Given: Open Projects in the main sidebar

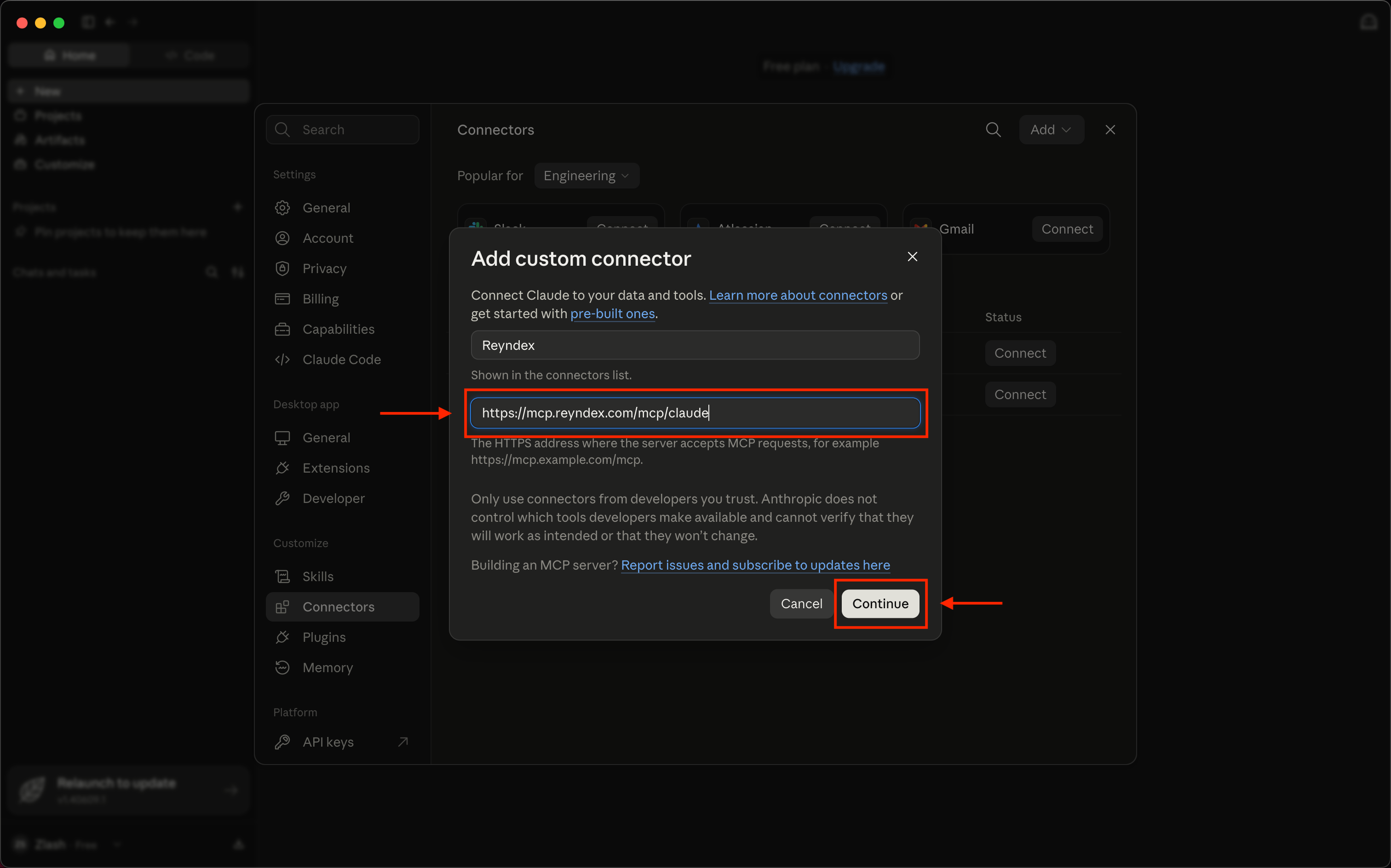Looking at the screenshot, I should pos(129,115).
